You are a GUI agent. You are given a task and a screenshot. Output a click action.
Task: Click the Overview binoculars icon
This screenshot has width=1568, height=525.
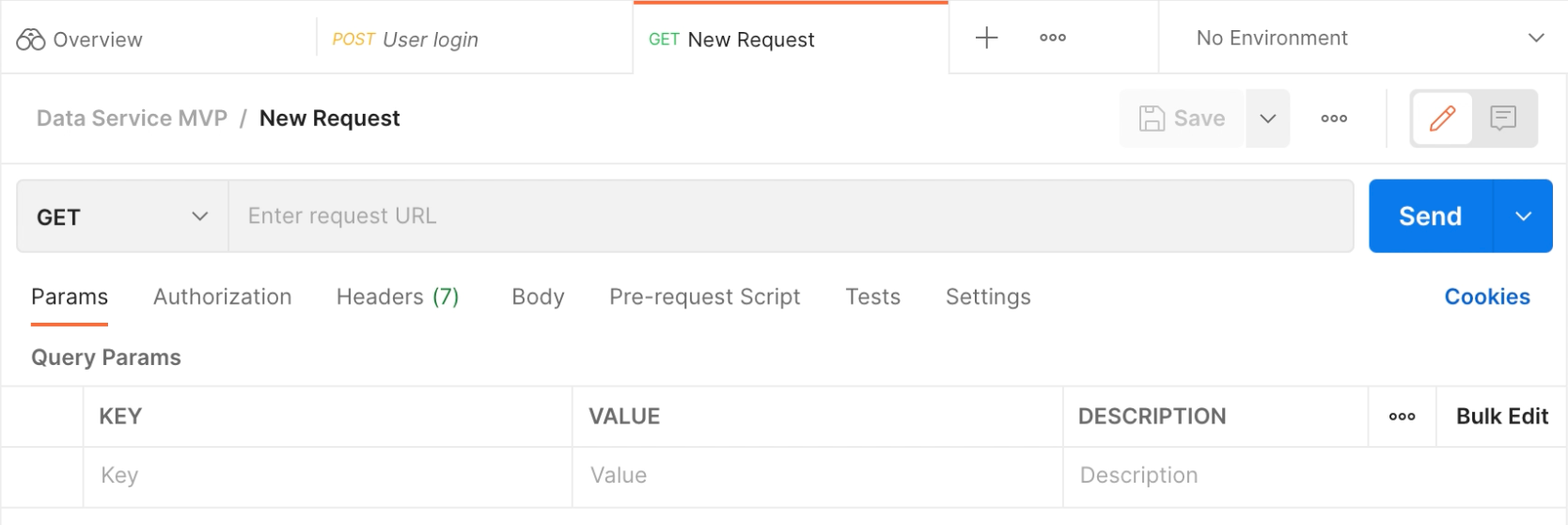coord(31,40)
